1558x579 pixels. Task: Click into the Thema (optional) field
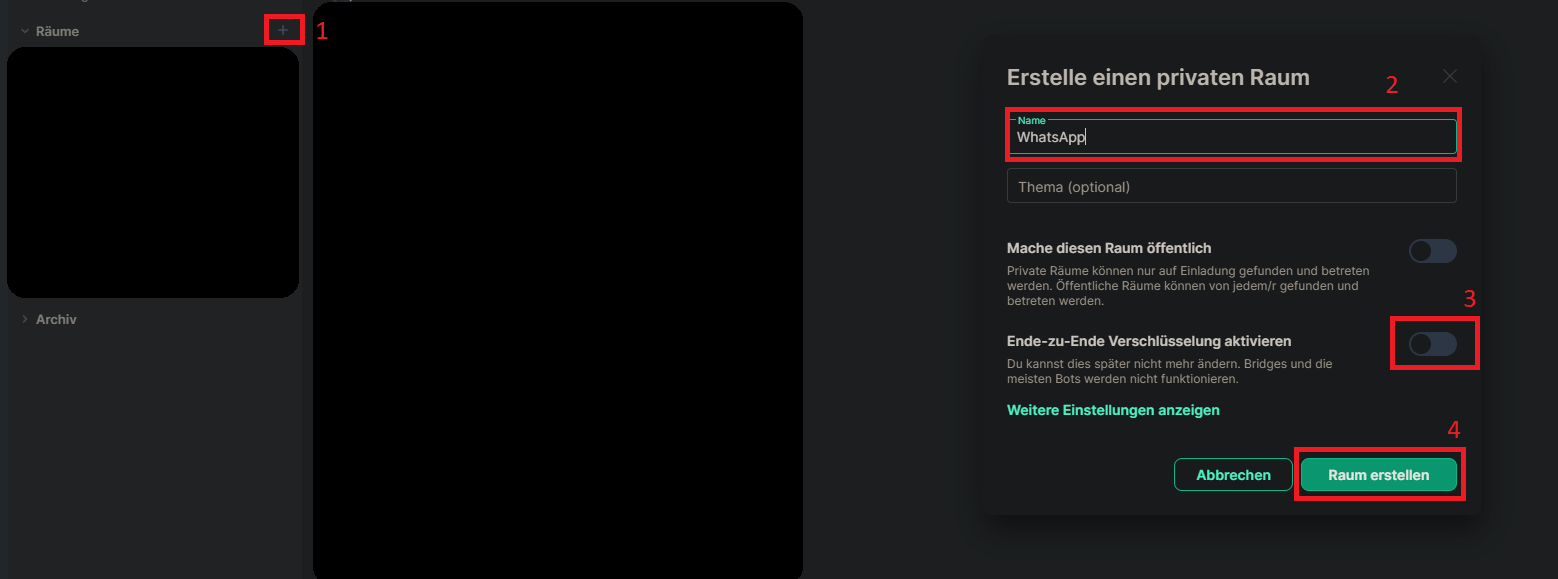[x=1232, y=186]
